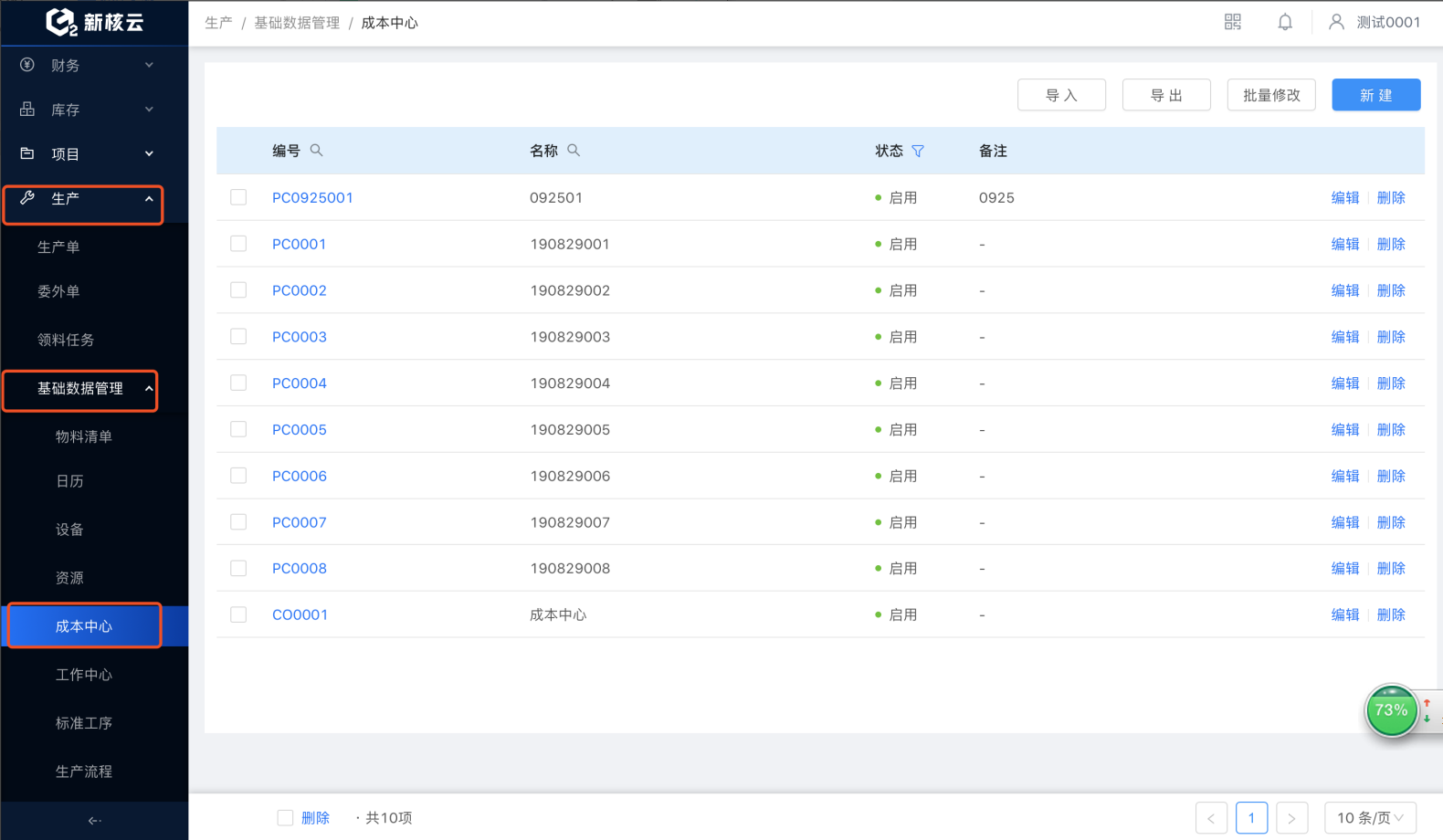Open 资源 in the sidebar
1443x840 pixels.
pyautogui.click(x=69, y=578)
